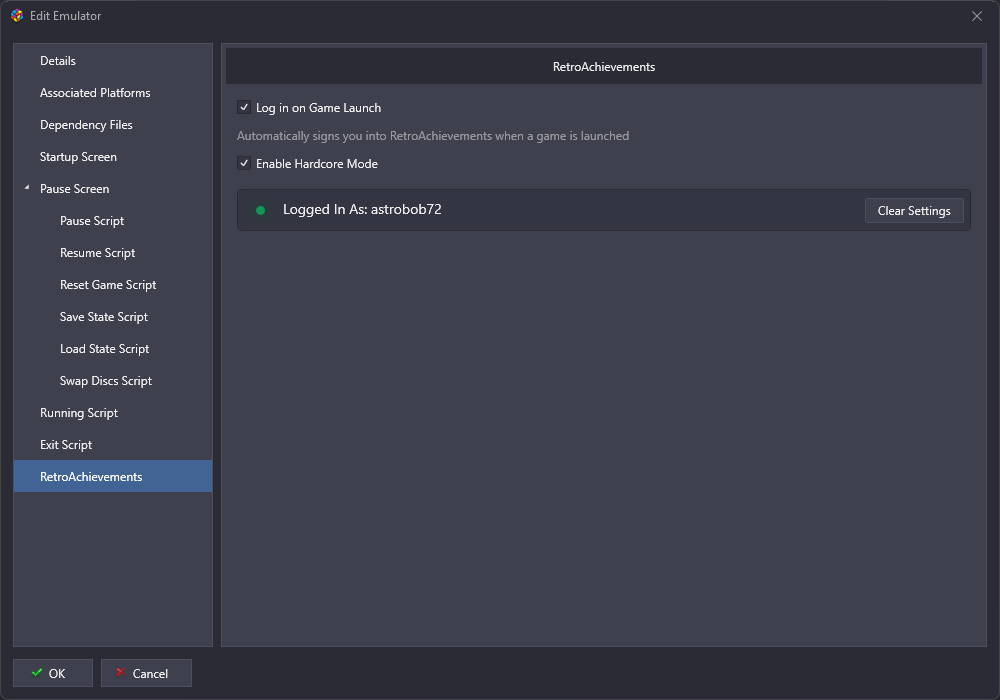Open the Pause Script page
The width and height of the screenshot is (1000, 700).
click(113, 221)
